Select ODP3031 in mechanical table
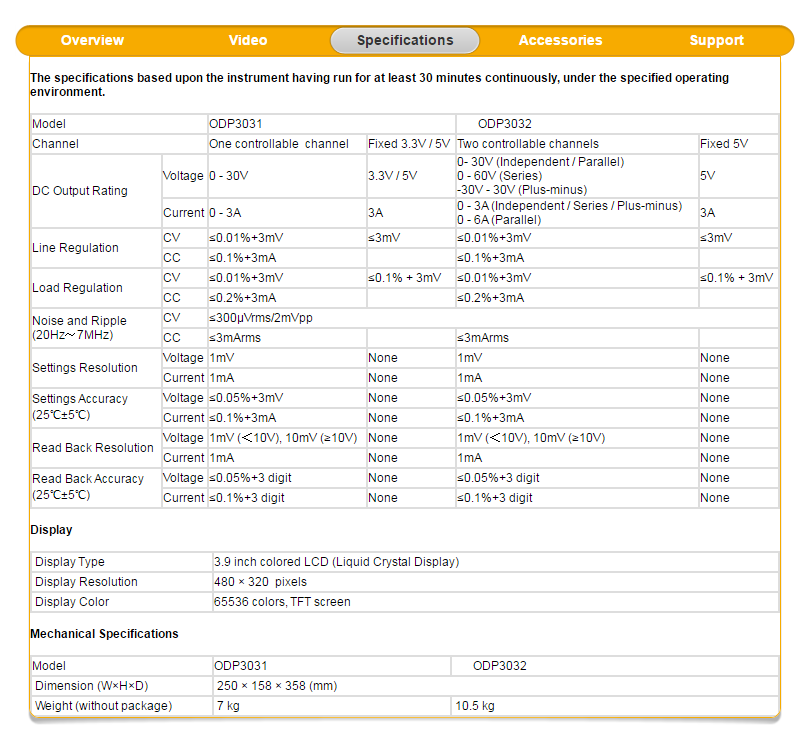This screenshot has height=738, width=804. 240,666
